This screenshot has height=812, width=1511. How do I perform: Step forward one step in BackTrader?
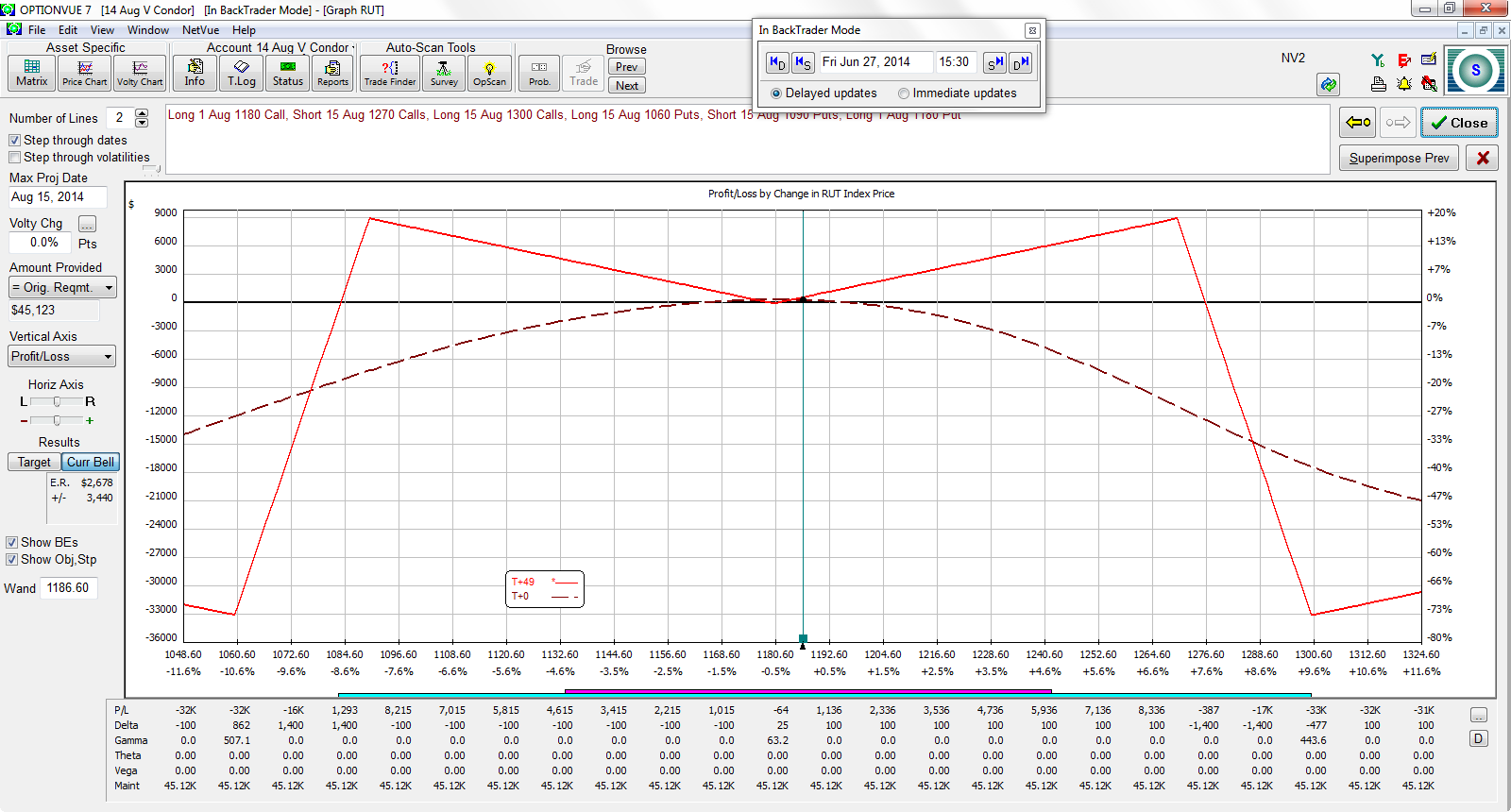995,62
